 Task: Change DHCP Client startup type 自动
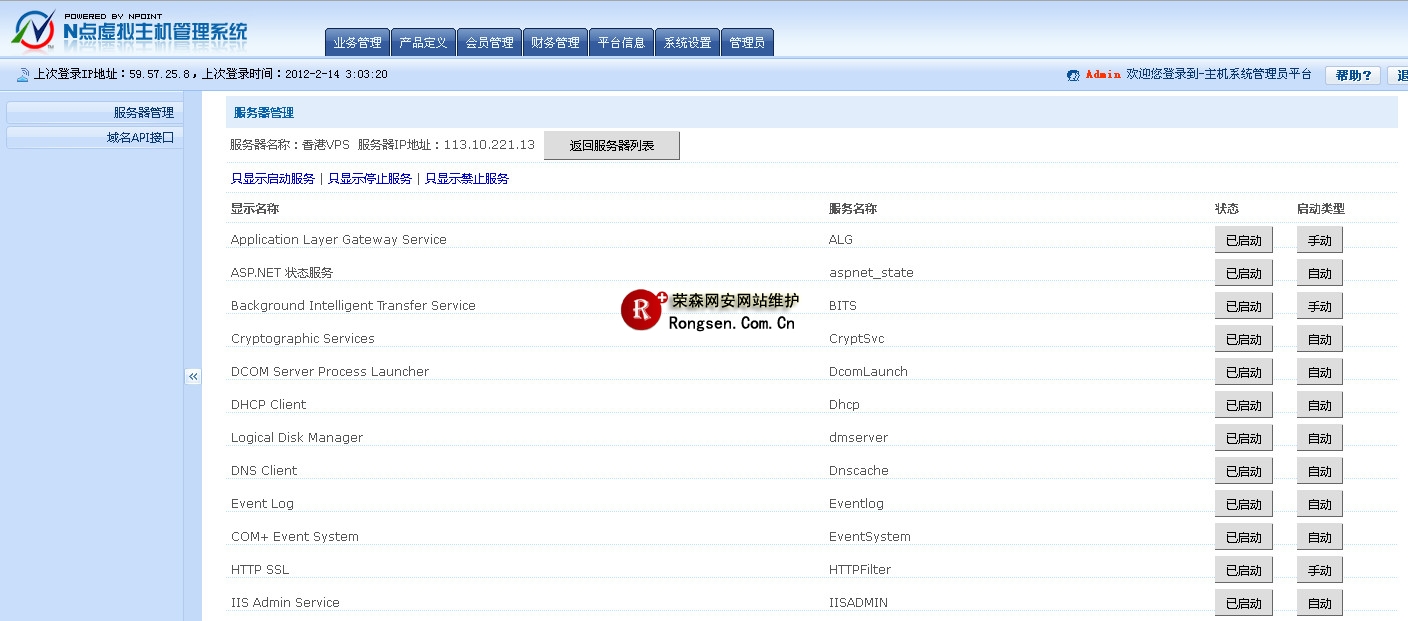[1319, 405]
